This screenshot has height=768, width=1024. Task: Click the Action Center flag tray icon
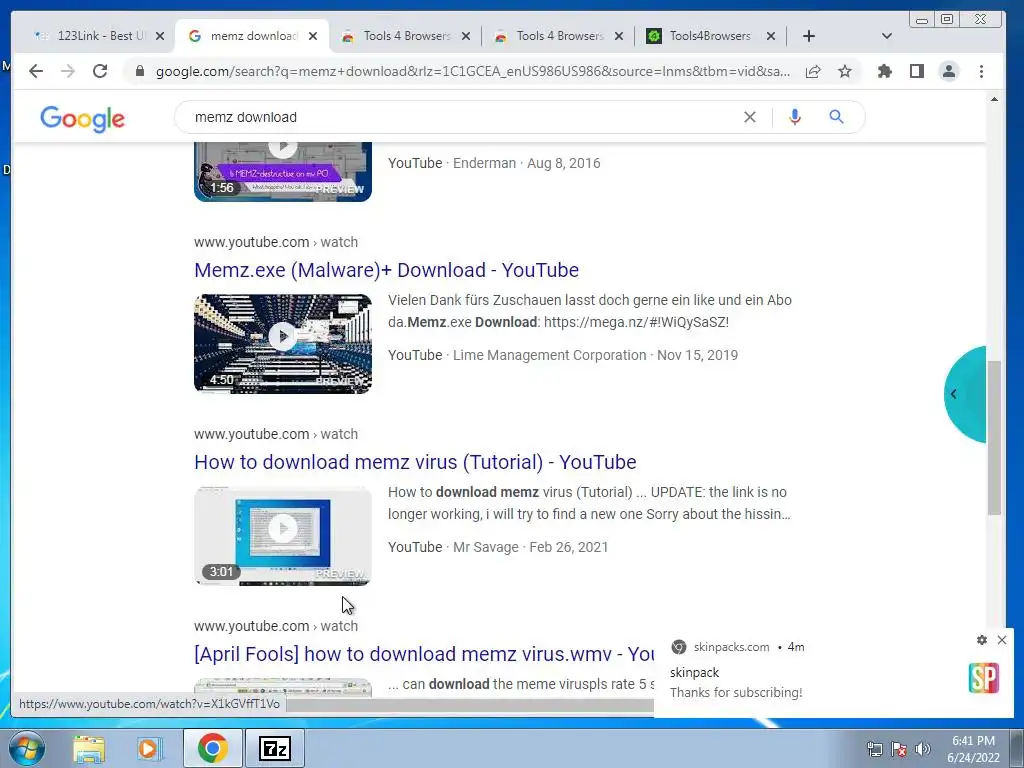click(x=899, y=749)
